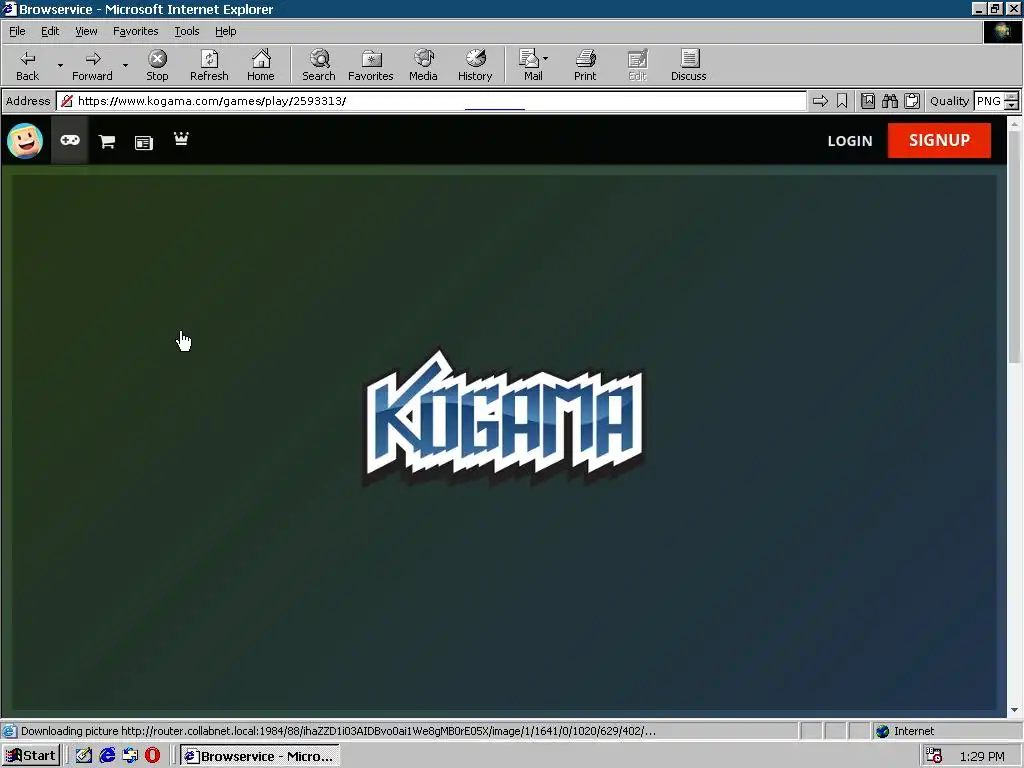Go to the Home page
The width and height of the screenshot is (1024, 768).
click(x=261, y=66)
